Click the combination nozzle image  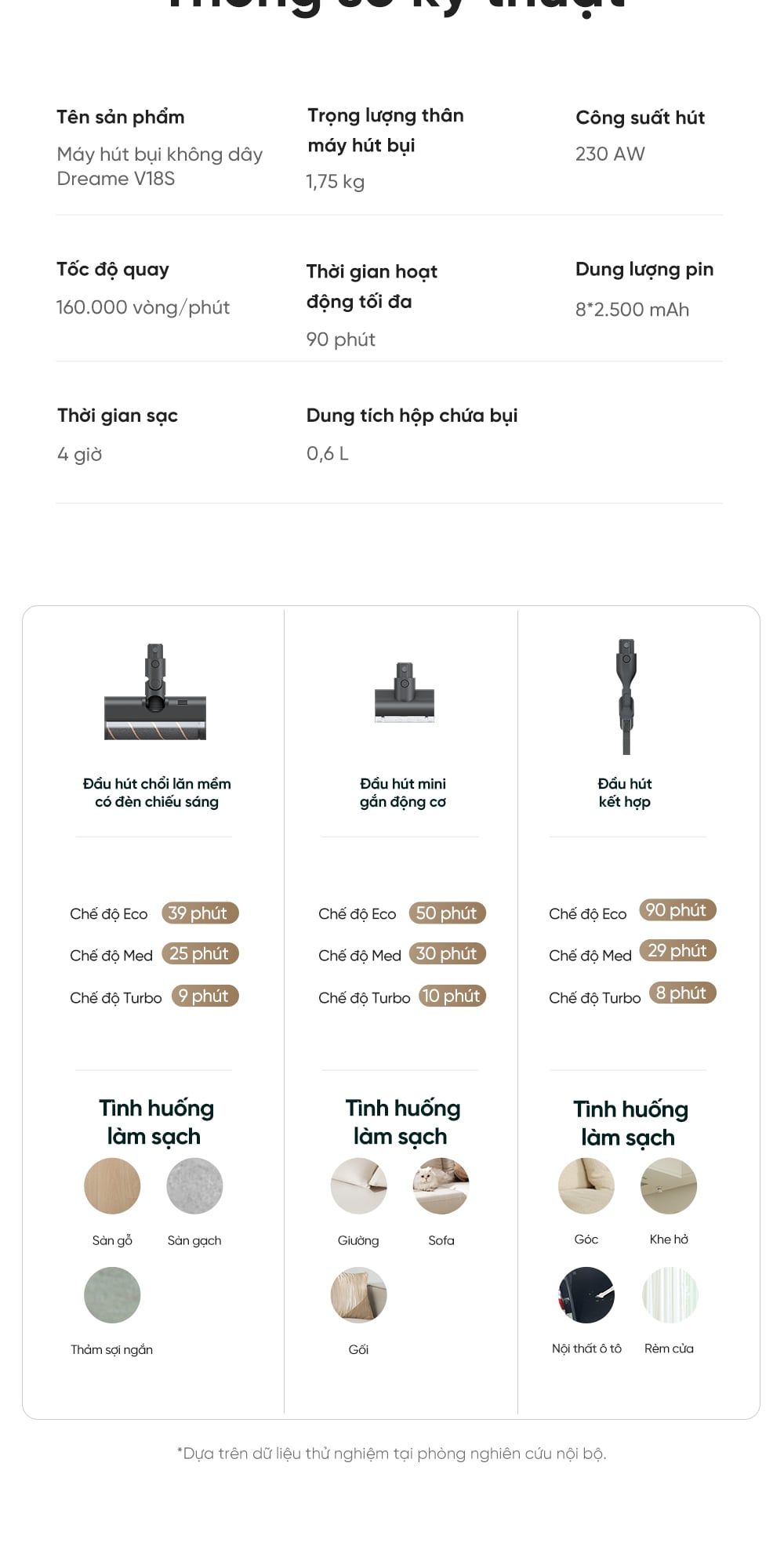pos(626,696)
